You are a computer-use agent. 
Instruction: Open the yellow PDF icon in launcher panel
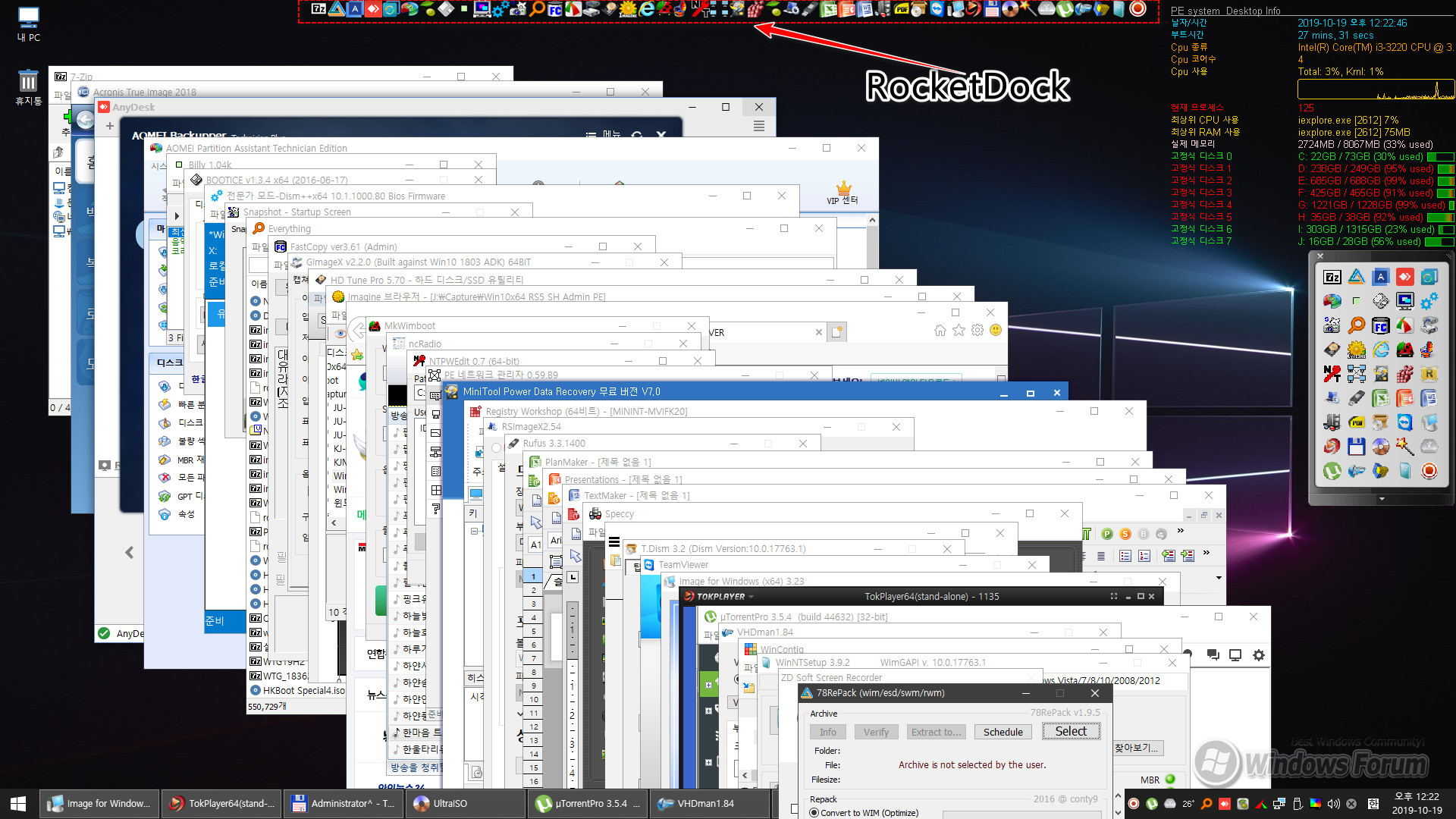1356,422
